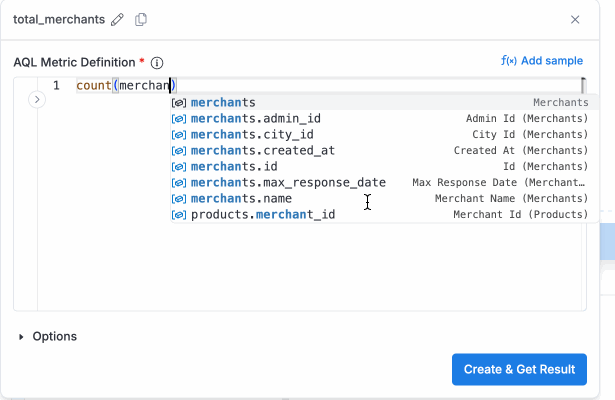The image size is (615, 400).
Task: Click the icon beside merchants.city_id suggestion
Action: coord(179,135)
